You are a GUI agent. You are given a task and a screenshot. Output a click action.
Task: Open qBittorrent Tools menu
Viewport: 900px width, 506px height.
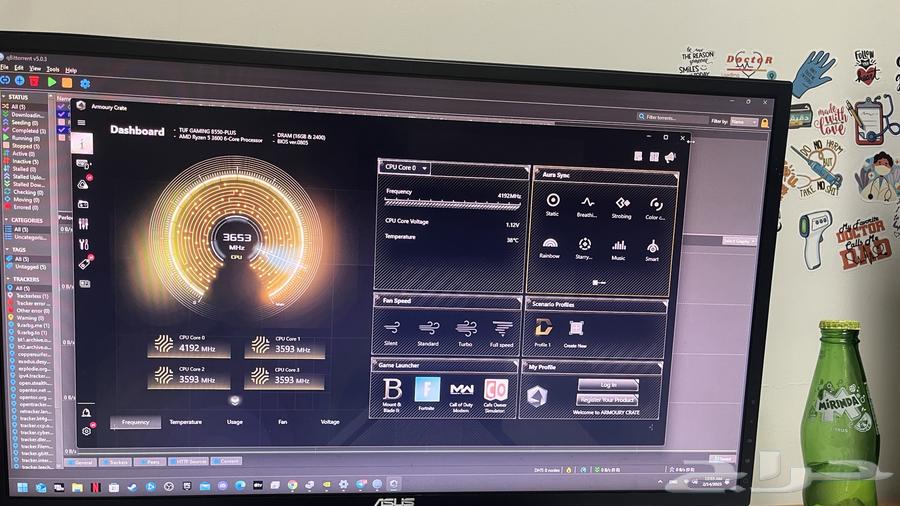(53, 69)
